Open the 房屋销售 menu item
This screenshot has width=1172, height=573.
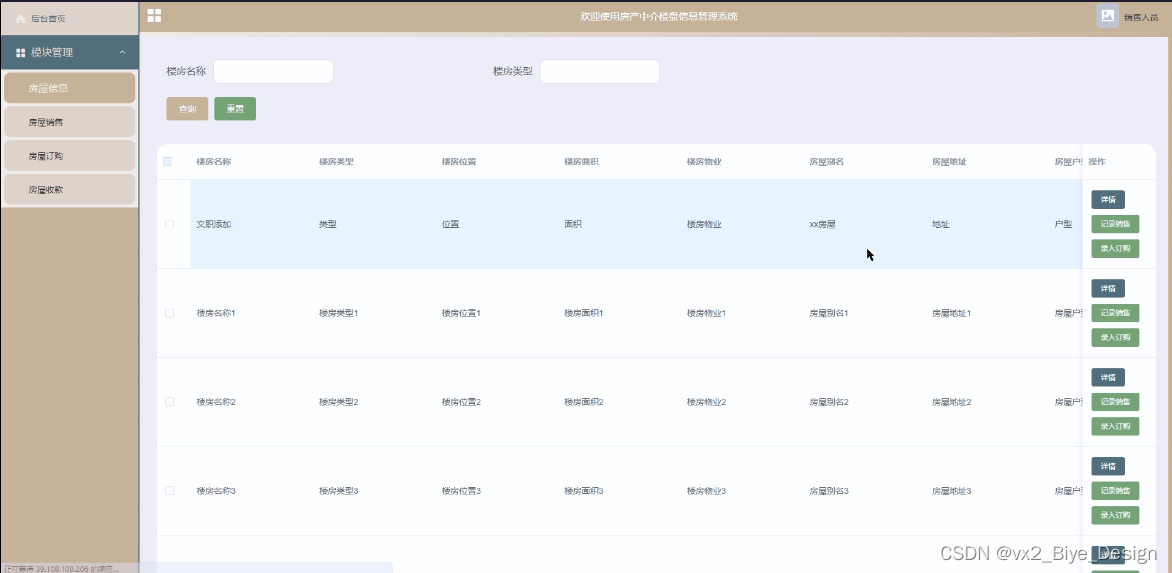70,122
